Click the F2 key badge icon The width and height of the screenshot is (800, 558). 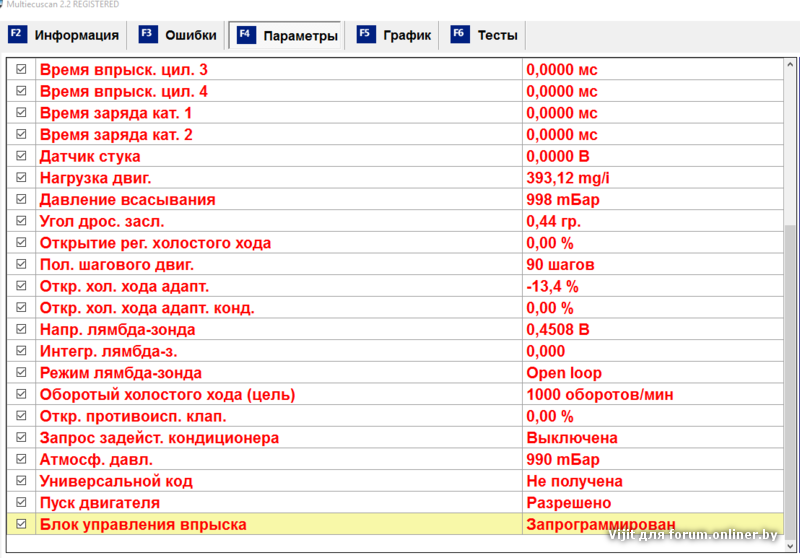[x=16, y=35]
